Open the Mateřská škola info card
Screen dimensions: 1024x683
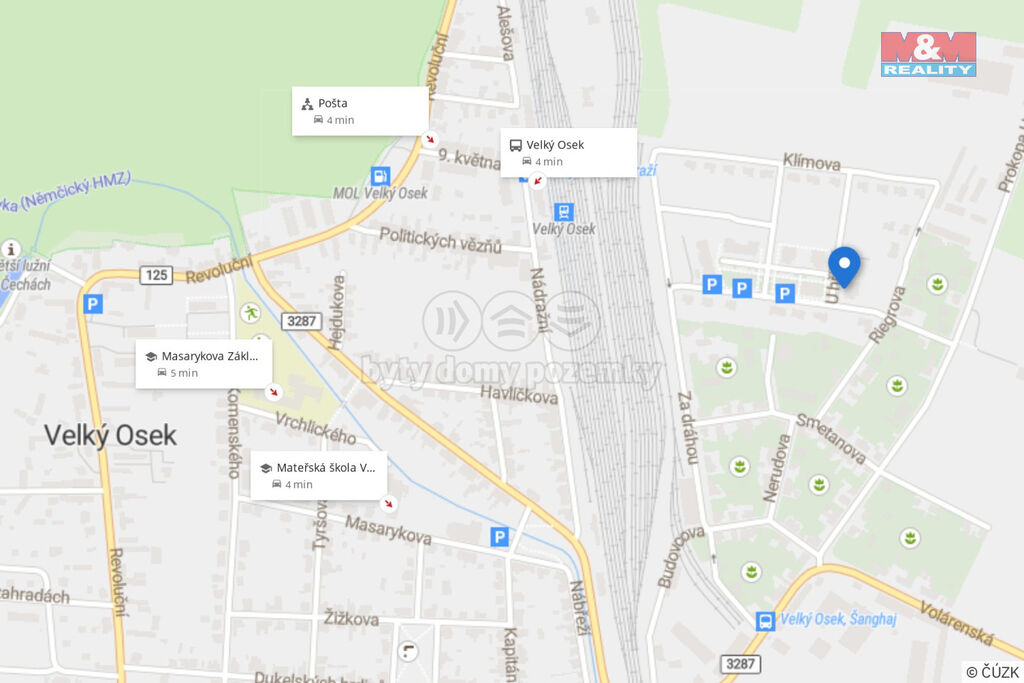tap(319, 475)
